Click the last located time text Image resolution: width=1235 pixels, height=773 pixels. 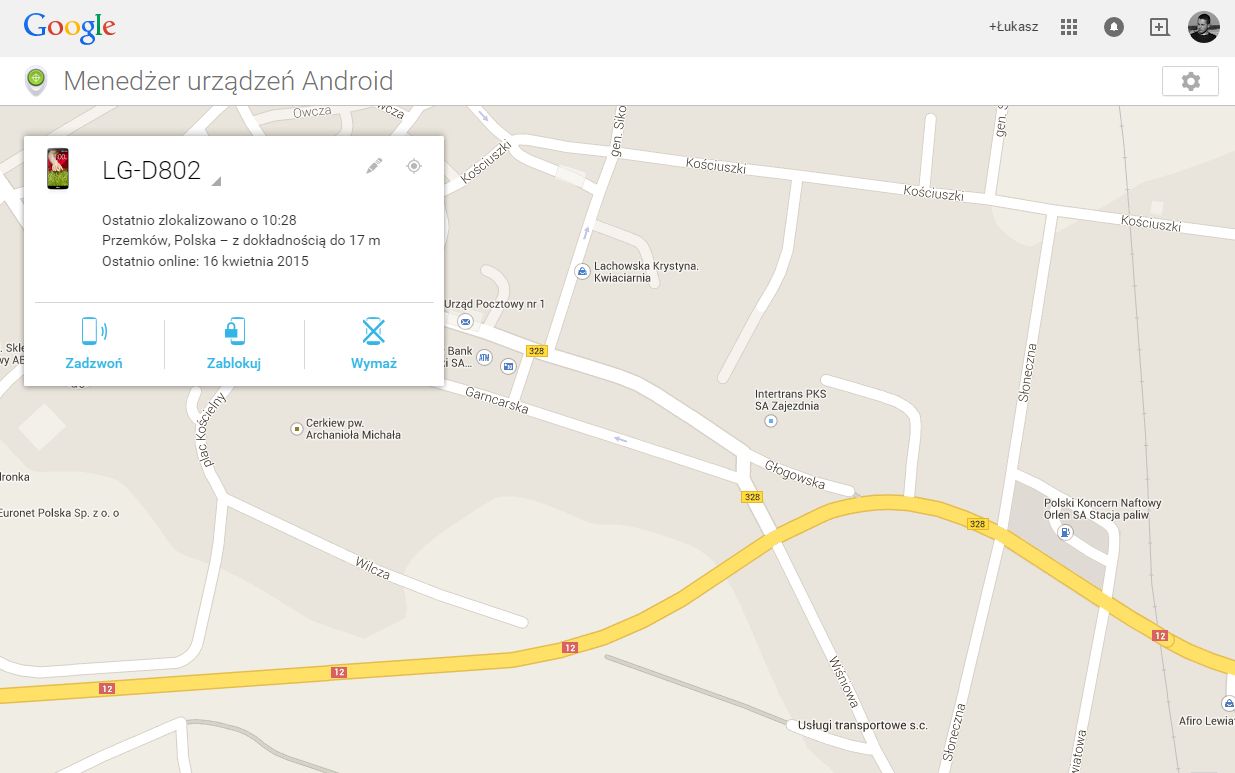coord(199,220)
